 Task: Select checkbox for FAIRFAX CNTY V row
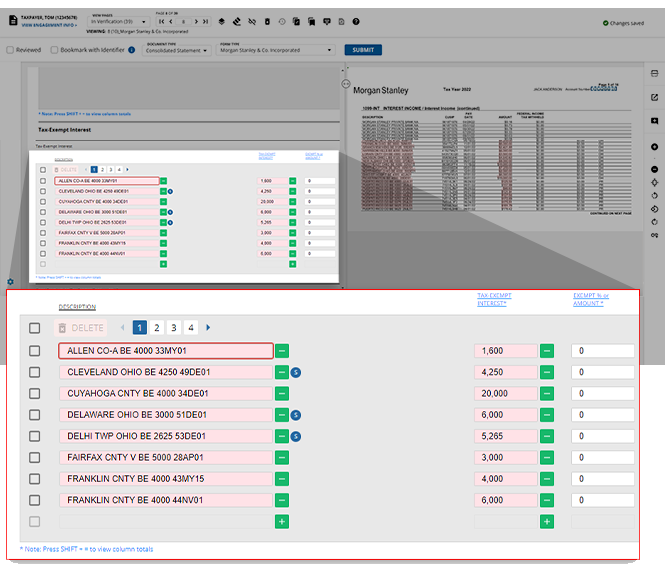click(35, 457)
